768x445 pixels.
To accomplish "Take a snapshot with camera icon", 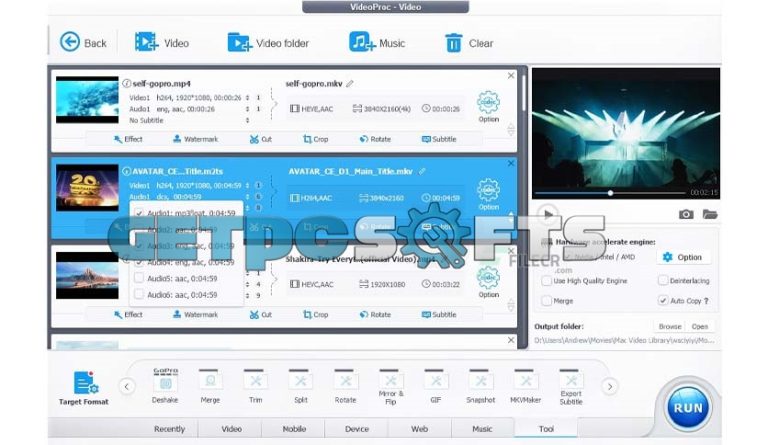I will pos(686,214).
